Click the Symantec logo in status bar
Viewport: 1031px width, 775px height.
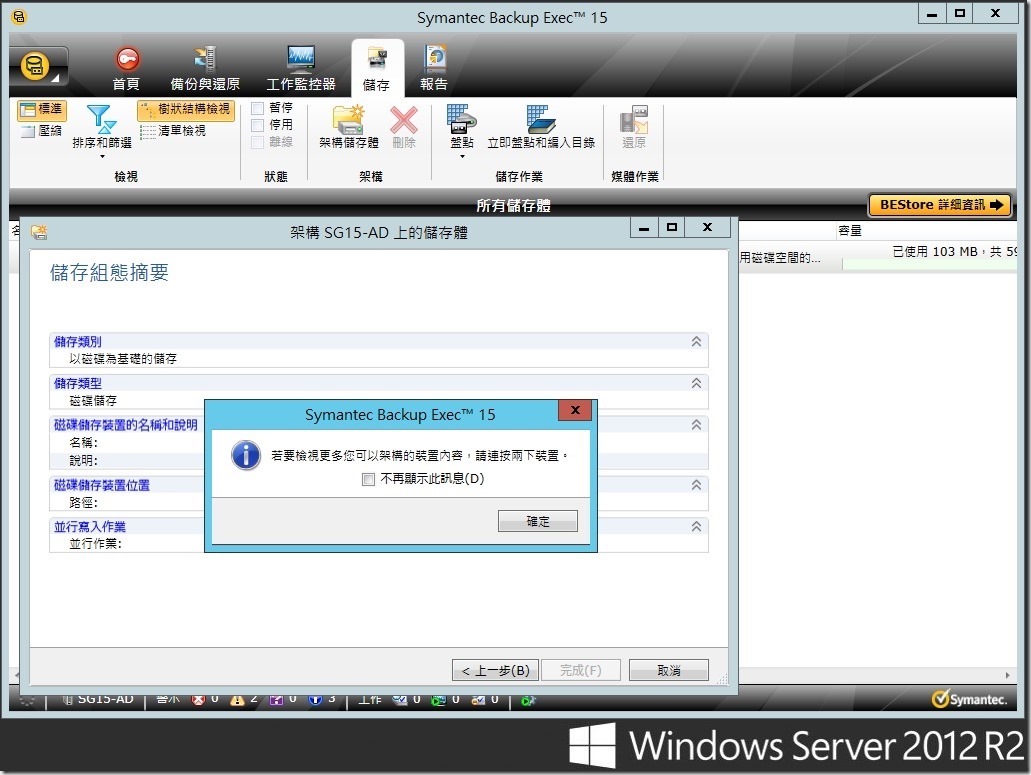pyautogui.click(x=969, y=699)
